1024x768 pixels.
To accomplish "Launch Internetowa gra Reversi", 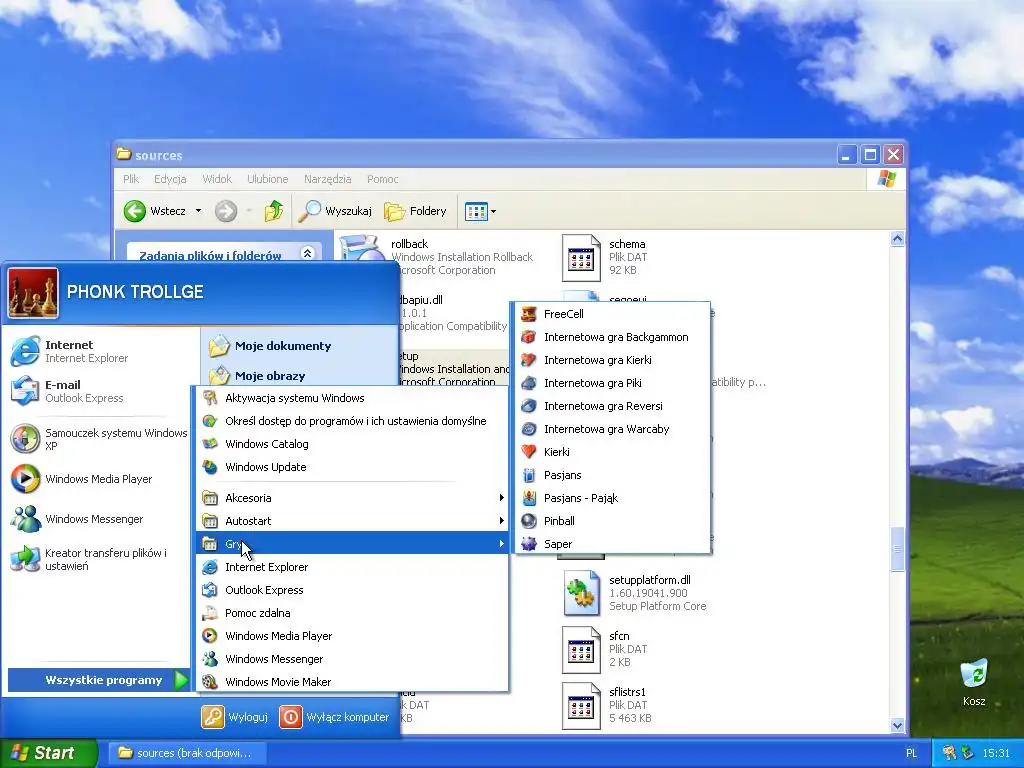I will pos(613,406).
